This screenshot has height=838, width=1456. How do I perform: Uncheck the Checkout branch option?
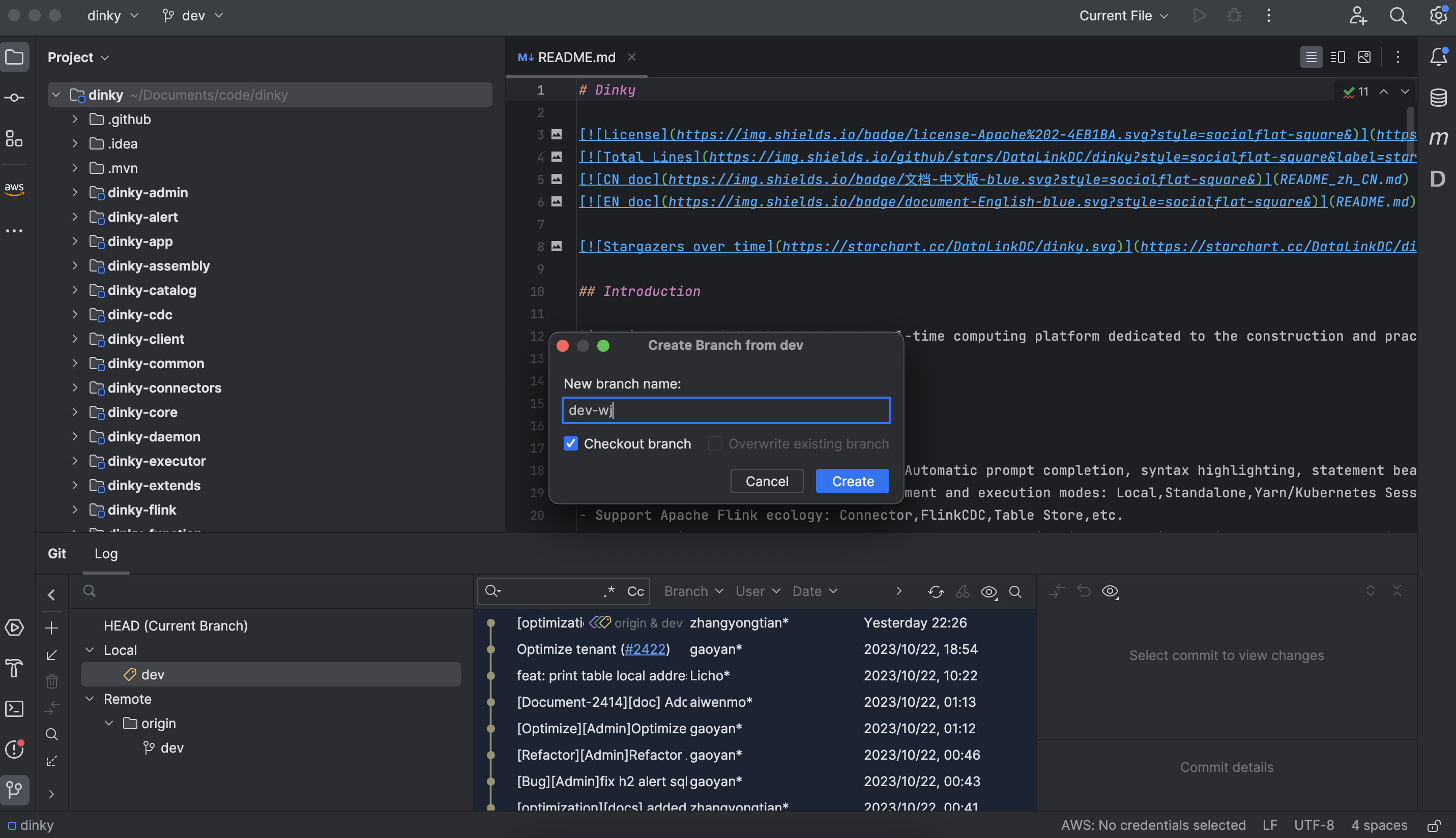570,443
